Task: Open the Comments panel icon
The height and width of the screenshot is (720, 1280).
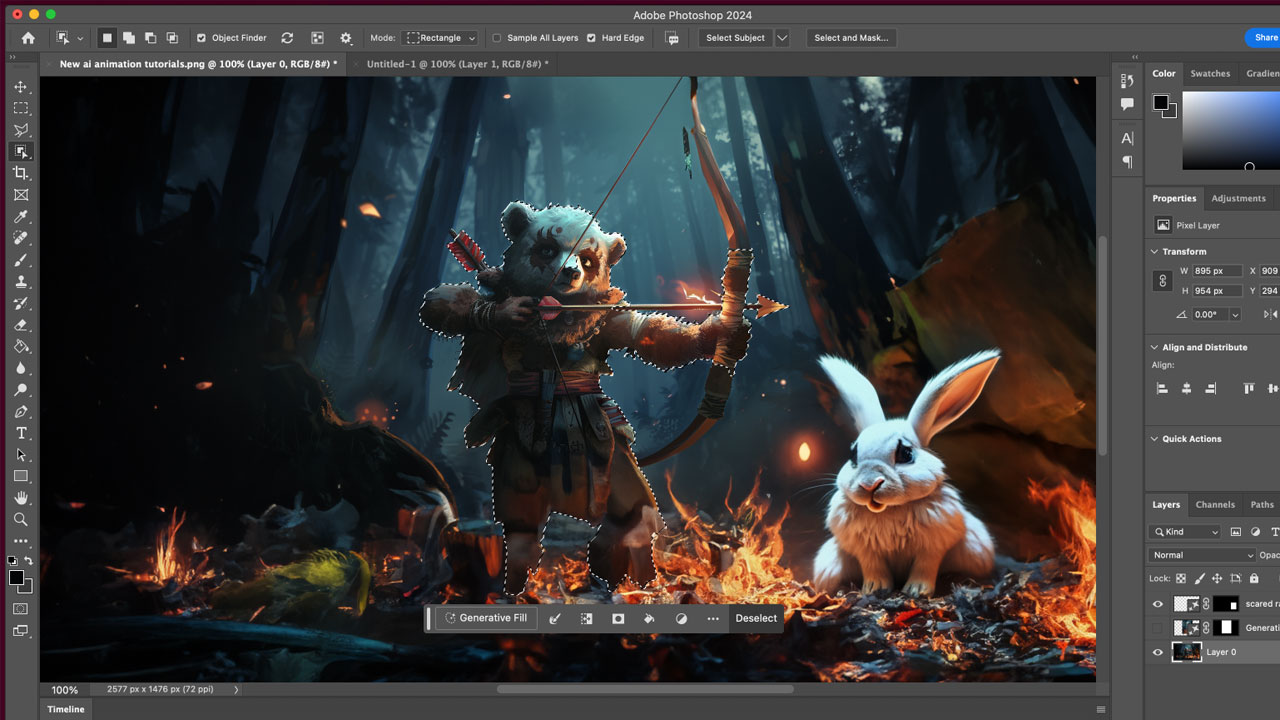Action: click(x=1127, y=104)
